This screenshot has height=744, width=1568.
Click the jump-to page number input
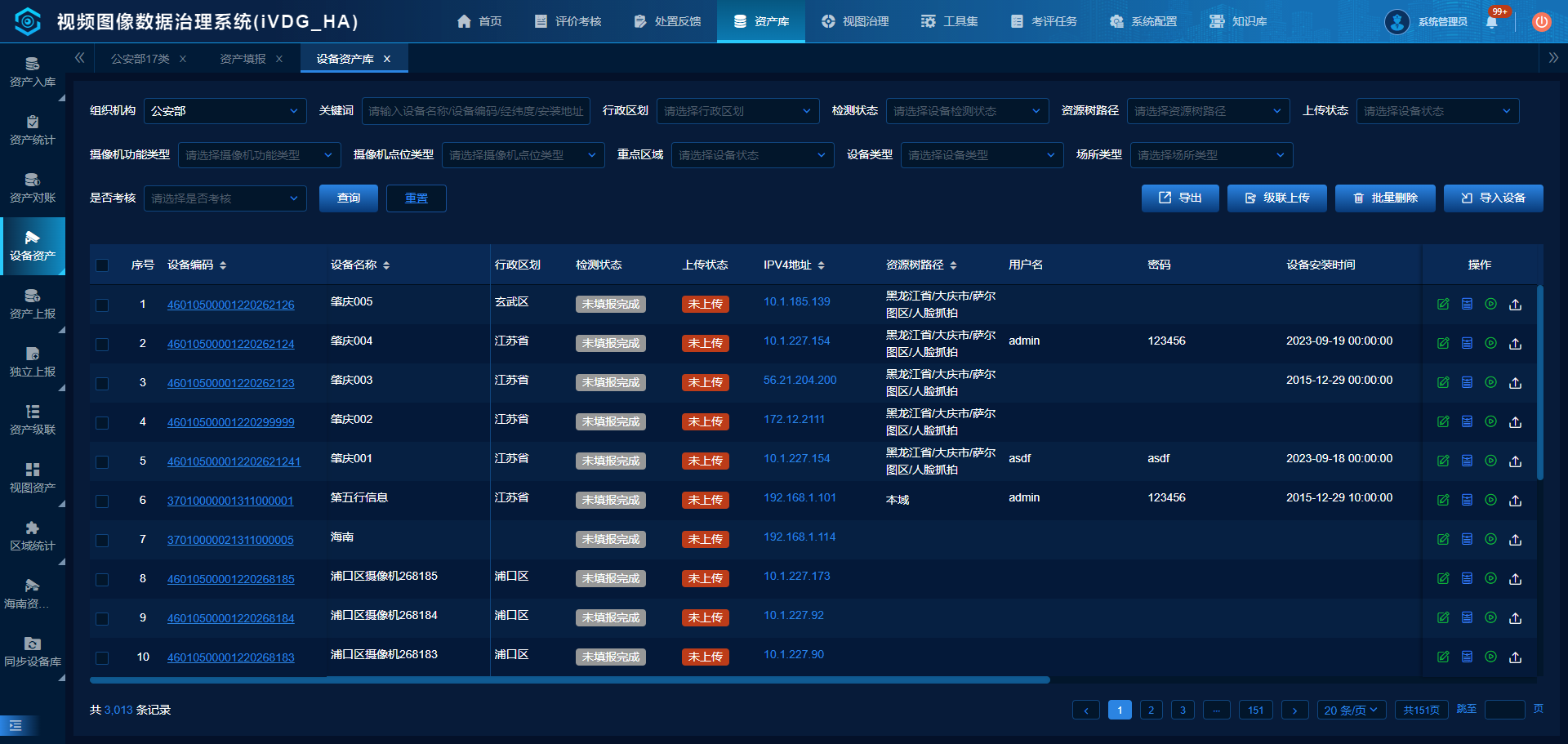[x=1505, y=710]
